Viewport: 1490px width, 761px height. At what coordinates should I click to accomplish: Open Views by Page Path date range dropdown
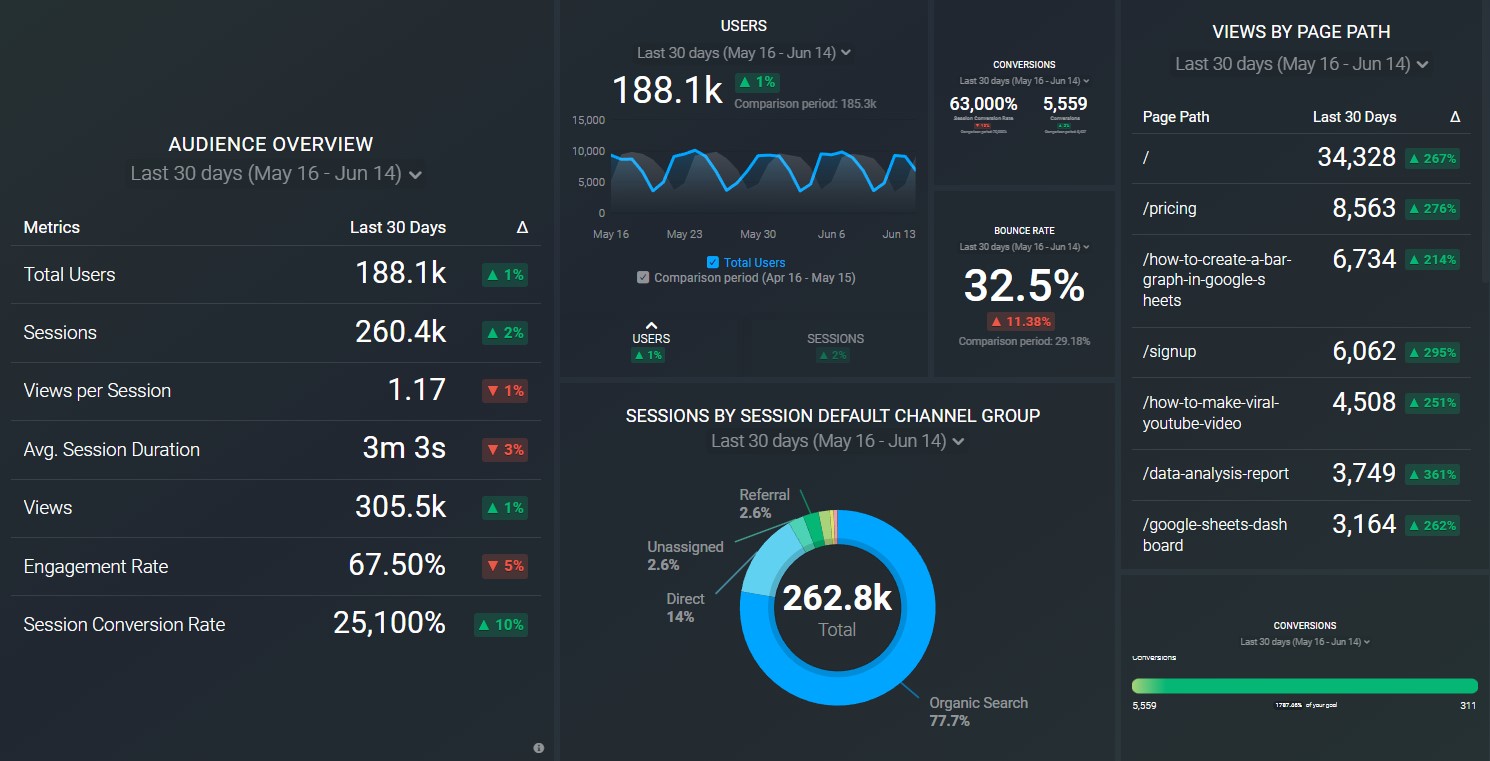click(x=1302, y=64)
